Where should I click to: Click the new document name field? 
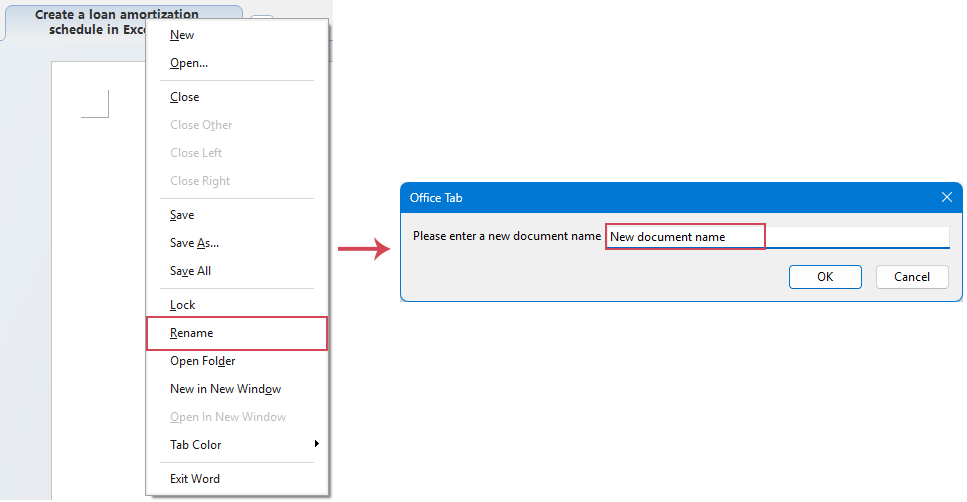coord(776,237)
